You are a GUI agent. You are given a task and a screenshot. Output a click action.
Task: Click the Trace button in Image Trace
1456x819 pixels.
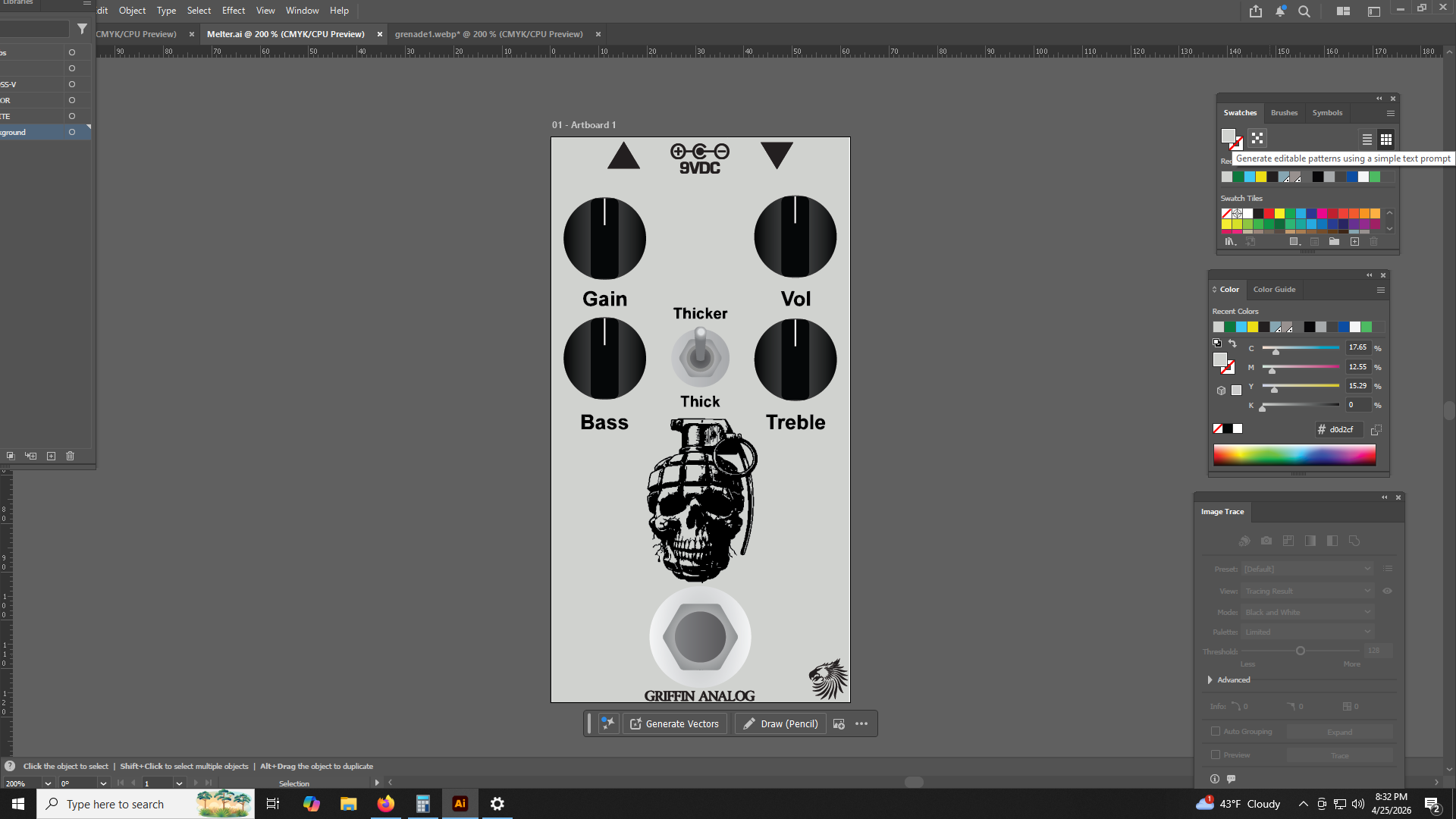pyautogui.click(x=1339, y=755)
